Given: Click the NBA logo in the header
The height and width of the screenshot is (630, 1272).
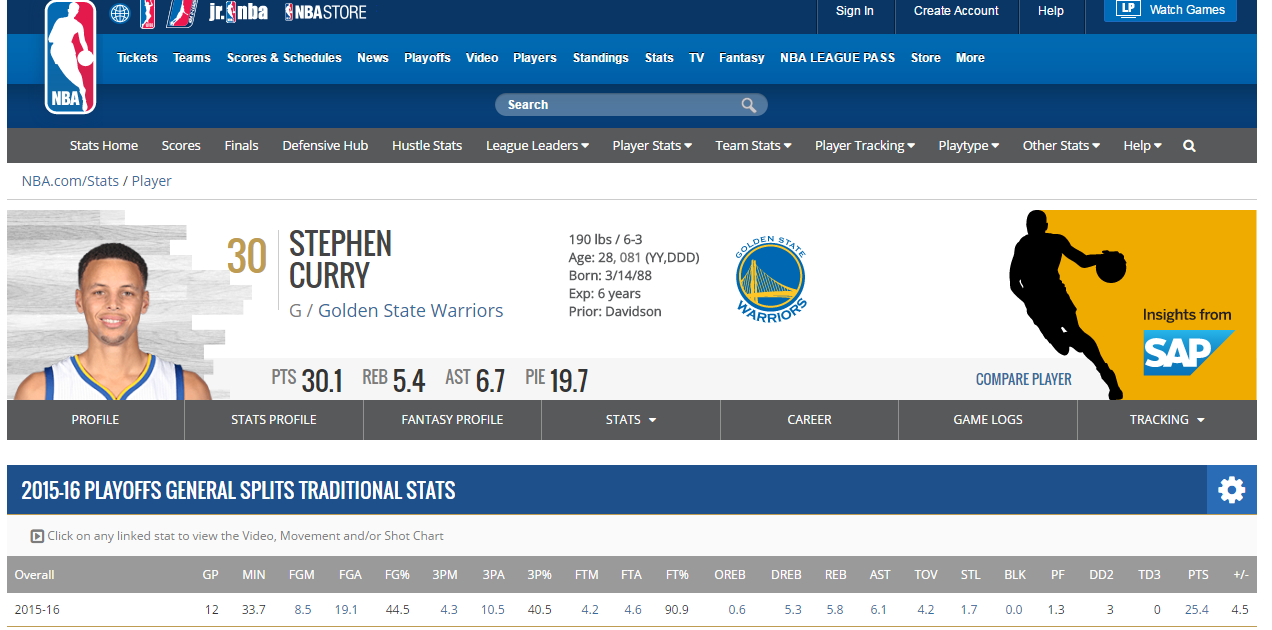Looking at the screenshot, I should pos(71,57).
